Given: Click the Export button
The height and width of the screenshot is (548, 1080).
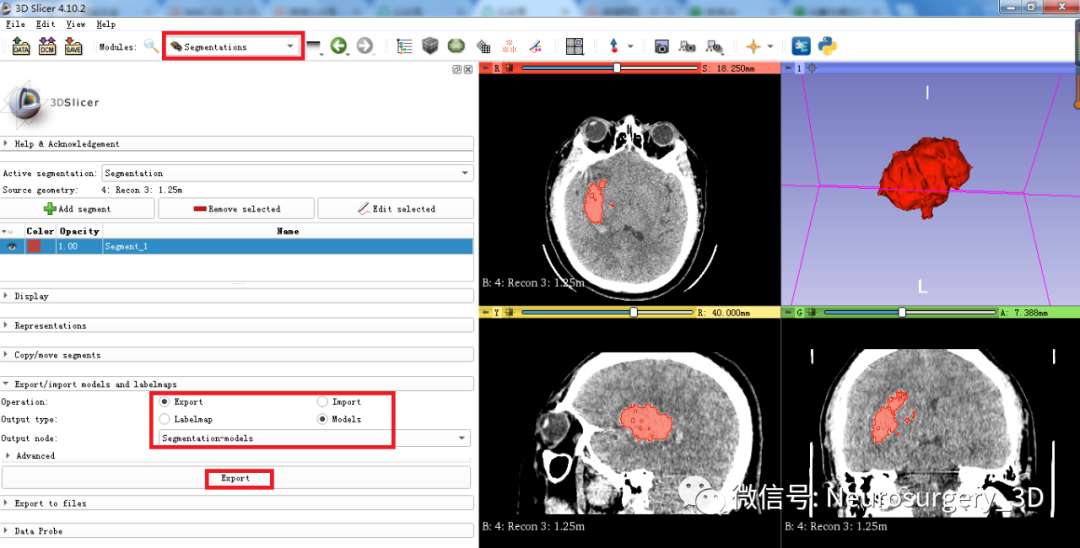Looking at the screenshot, I should click(x=236, y=478).
